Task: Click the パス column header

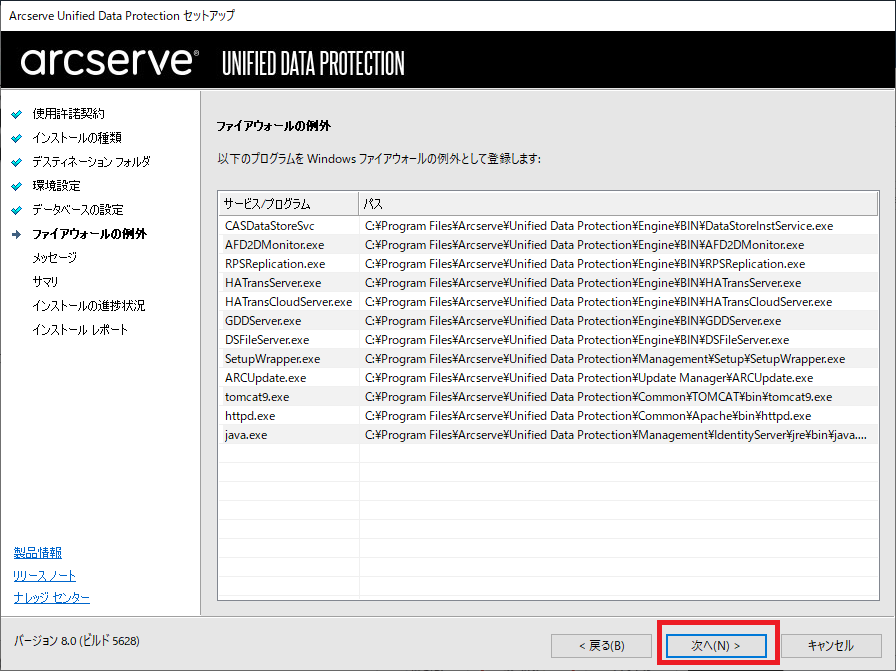Action: pyautogui.click(x=618, y=204)
